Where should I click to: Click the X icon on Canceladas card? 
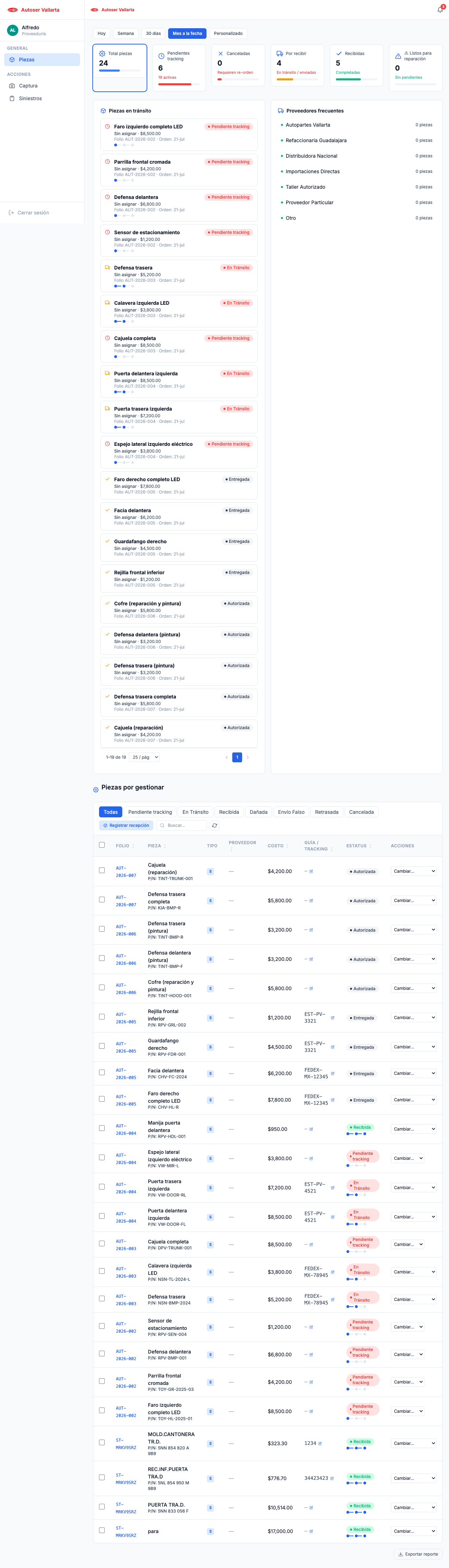[220, 54]
